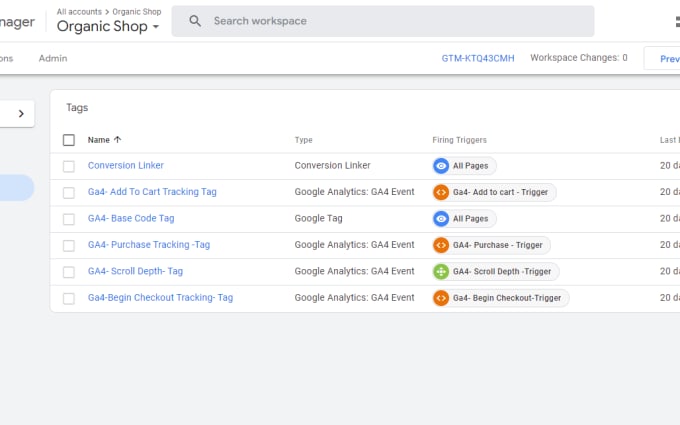680x425 pixels.
Task: Click the orange custom event icon for Add to cart trigger
Action: (441, 192)
